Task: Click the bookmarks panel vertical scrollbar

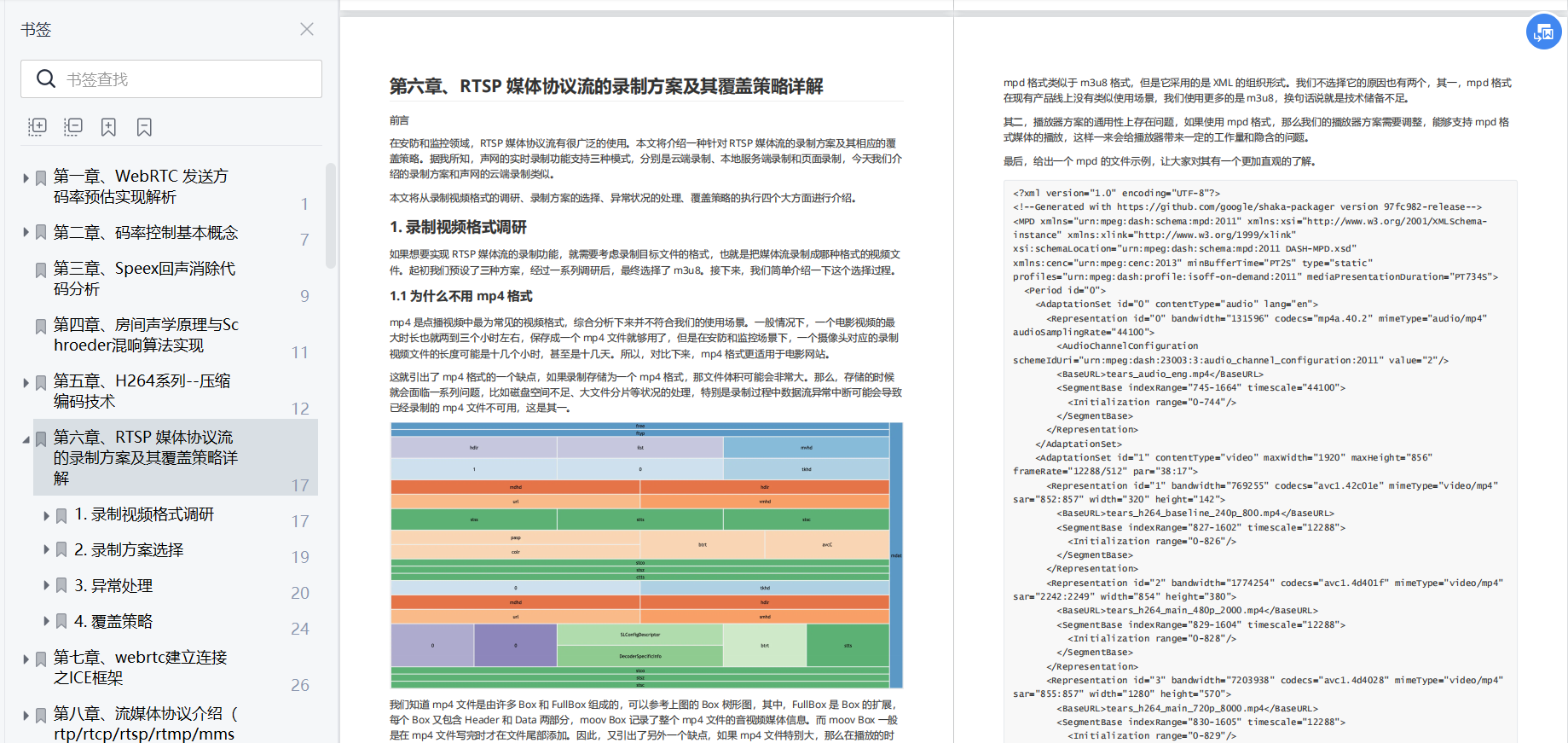Action: (331, 217)
